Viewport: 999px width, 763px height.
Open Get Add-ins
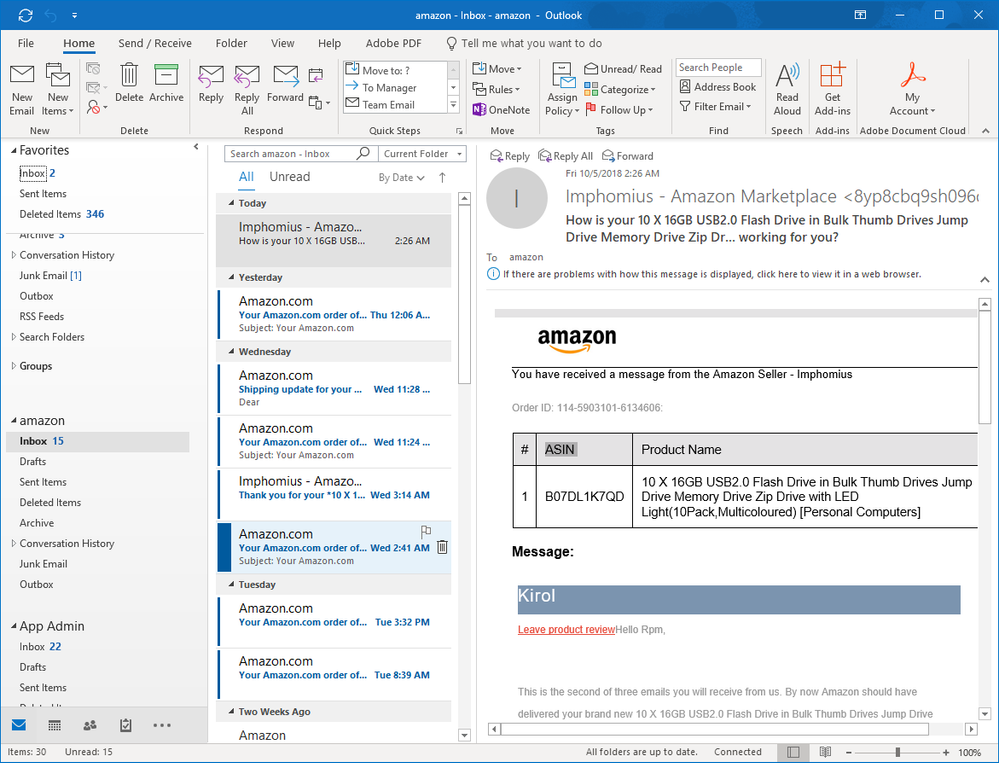832,90
